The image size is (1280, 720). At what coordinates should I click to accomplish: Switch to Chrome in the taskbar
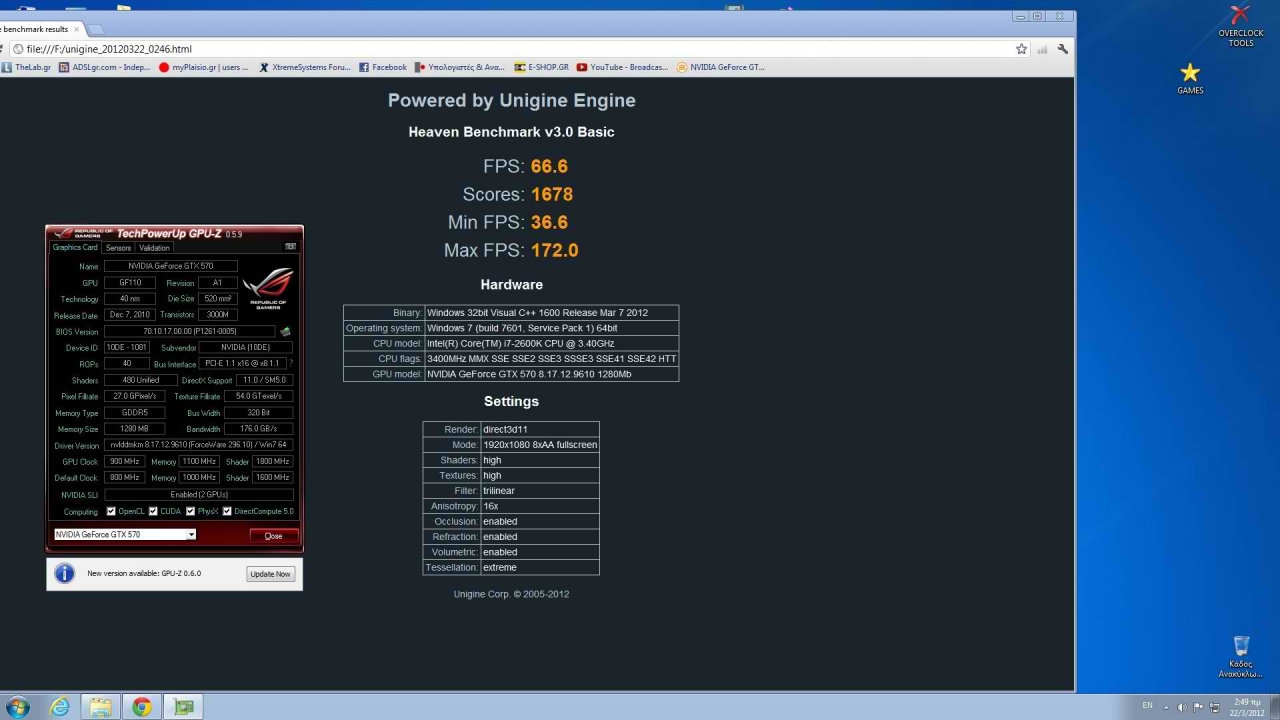[x=142, y=707]
